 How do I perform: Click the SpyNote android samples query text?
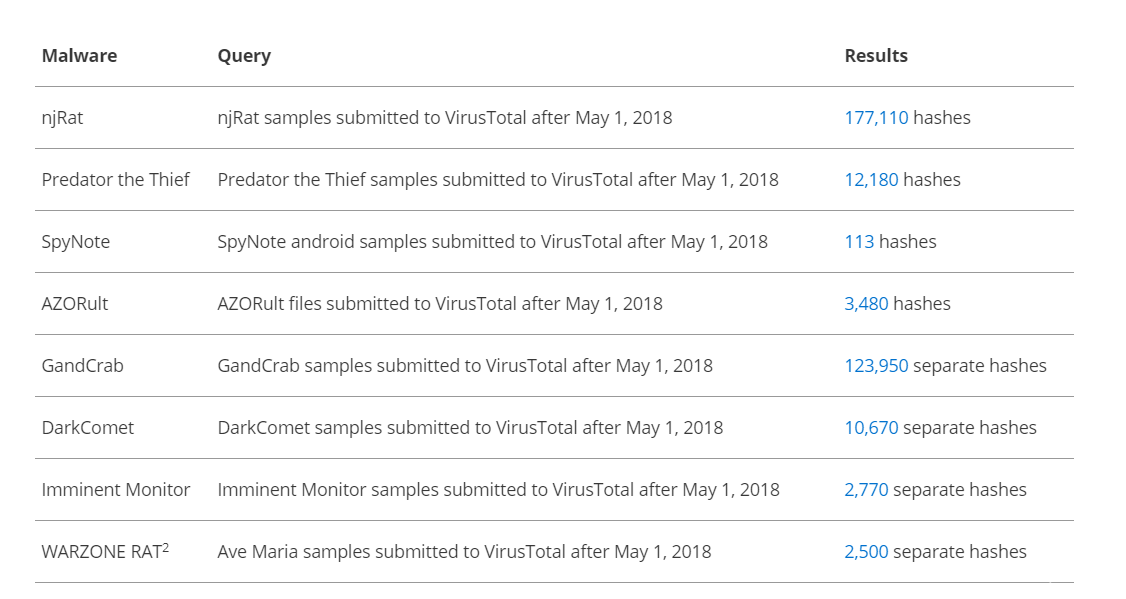pyautogui.click(x=492, y=242)
